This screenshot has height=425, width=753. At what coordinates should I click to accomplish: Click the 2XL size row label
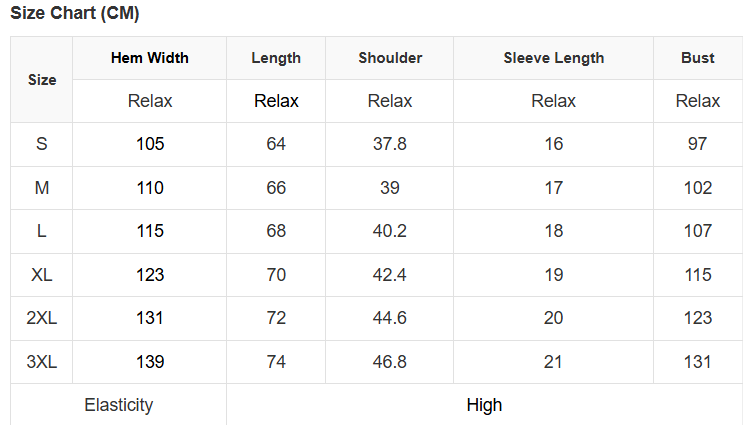pos(42,318)
